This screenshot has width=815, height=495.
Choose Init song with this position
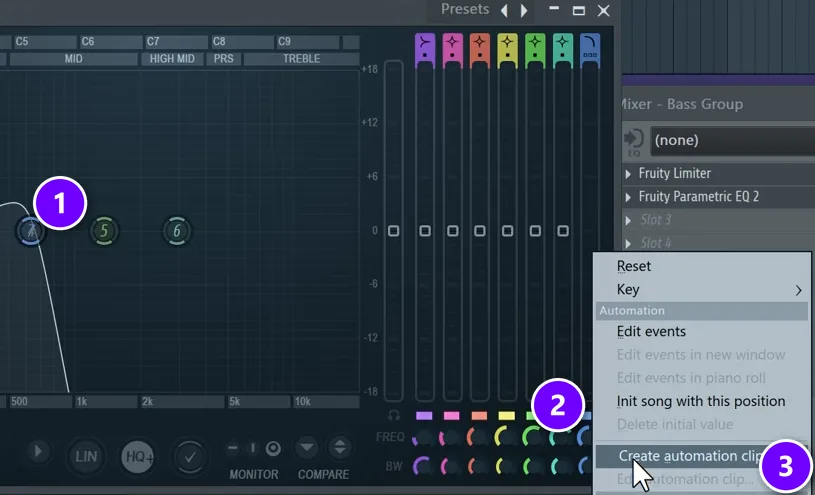pos(702,401)
